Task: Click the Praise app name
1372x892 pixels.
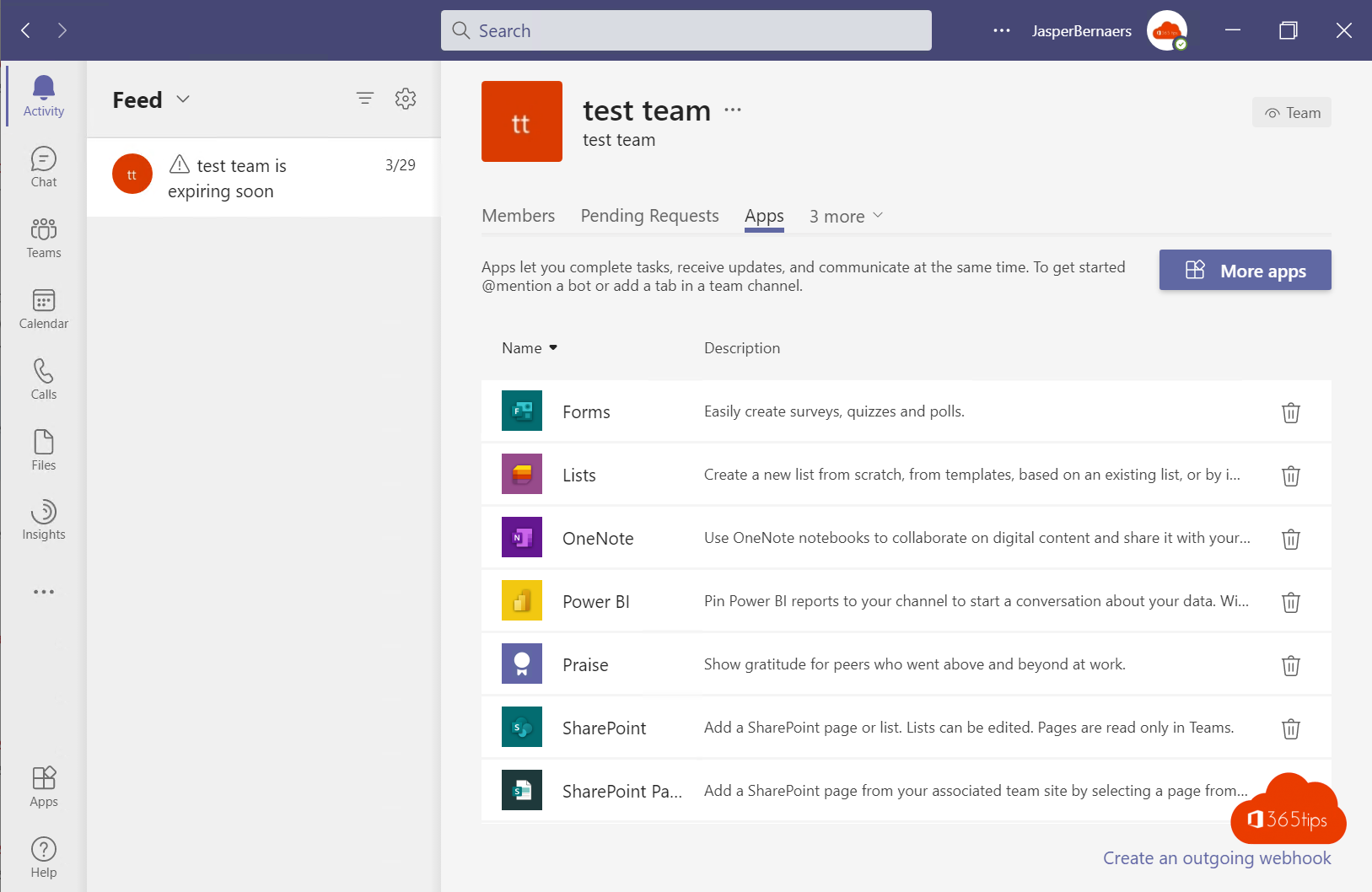Action: click(x=585, y=665)
